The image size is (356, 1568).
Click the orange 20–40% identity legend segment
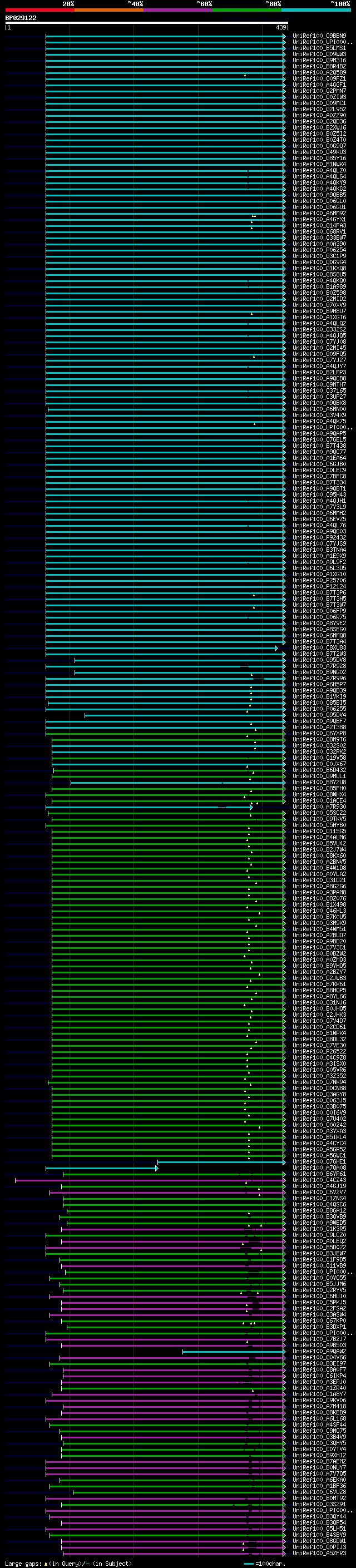click(x=109, y=10)
